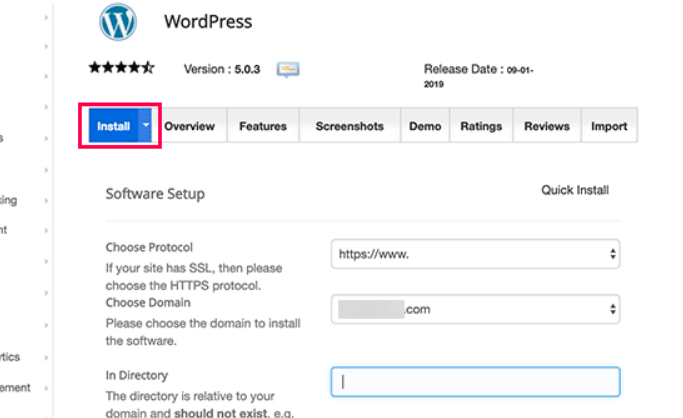Viewport: 683px width, 418px height.
Task: View the Screenshots tab
Action: 350,126
